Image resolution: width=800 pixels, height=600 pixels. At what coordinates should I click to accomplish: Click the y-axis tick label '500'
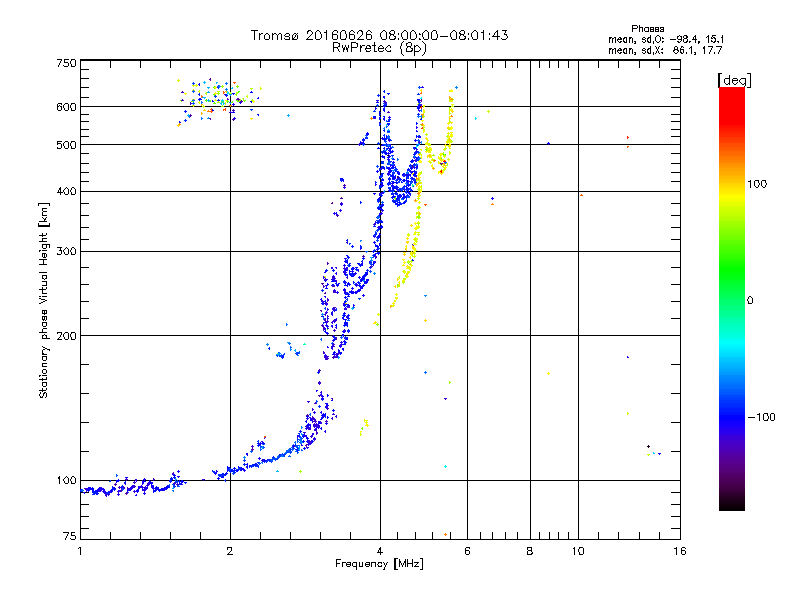pos(66,145)
